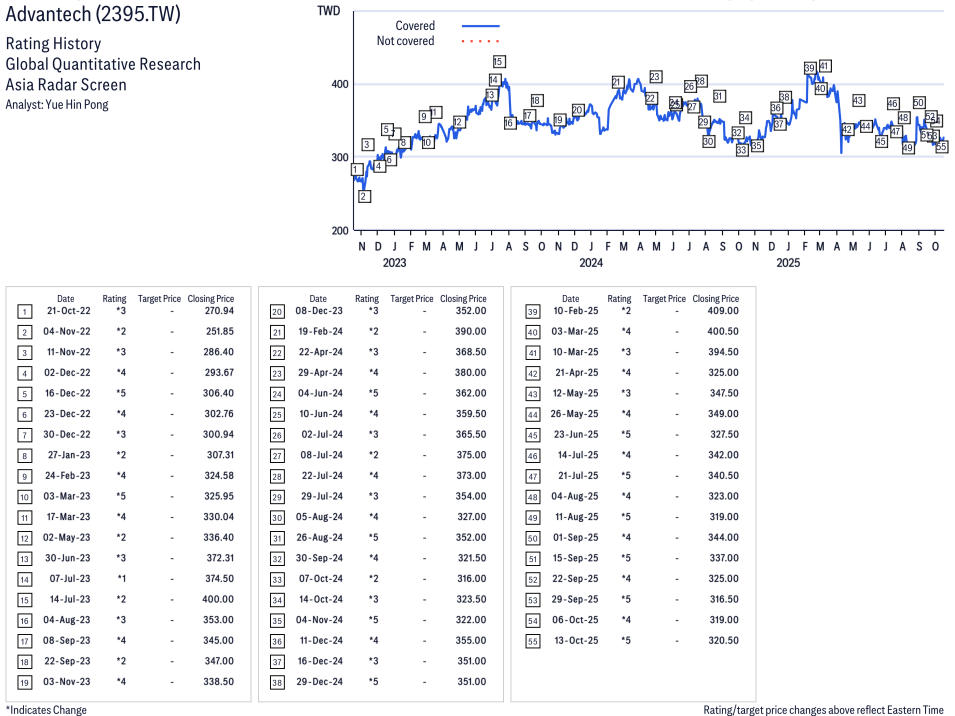
Task: Select marker 41 on the price chart
Action: click(x=825, y=67)
